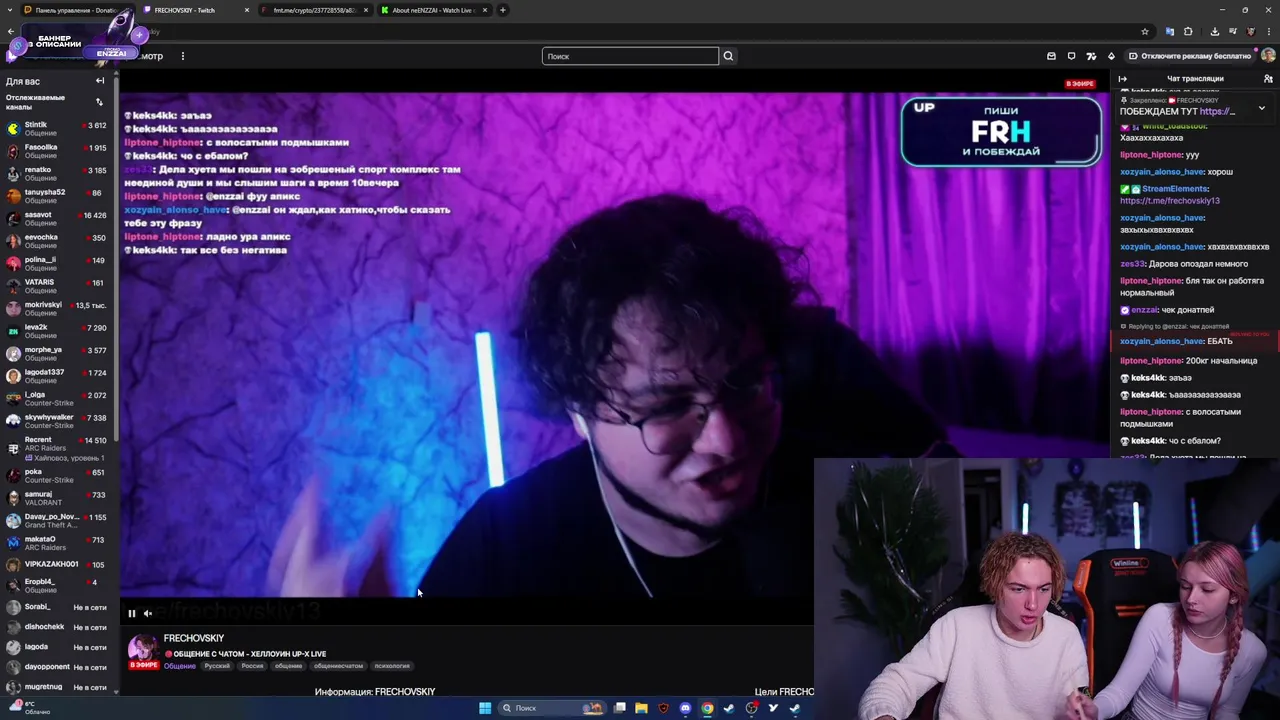Go back with the browser back arrow
The image size is (1280, 720).
tap(11, 31)
